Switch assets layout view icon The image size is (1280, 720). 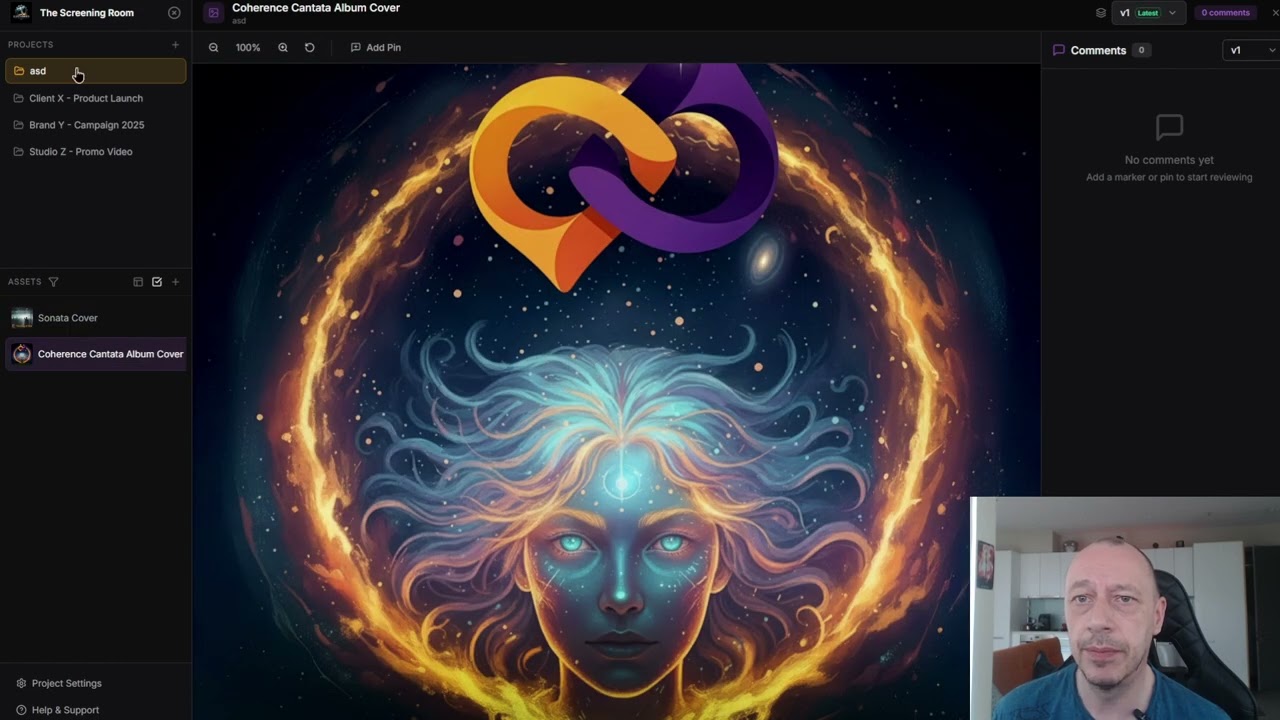[x=138, y=282]
